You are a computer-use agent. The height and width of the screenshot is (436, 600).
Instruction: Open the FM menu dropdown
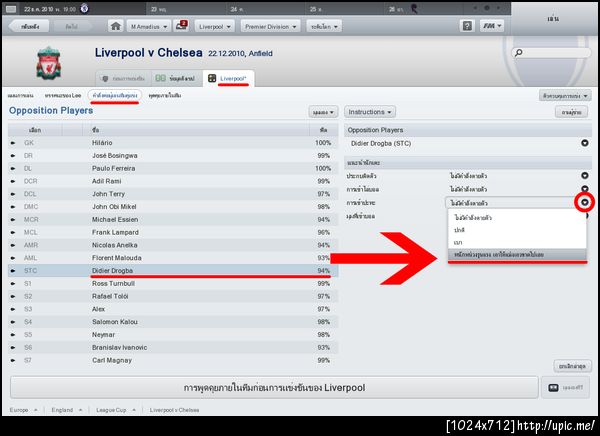pyautogui.click(x=492, y=26)
